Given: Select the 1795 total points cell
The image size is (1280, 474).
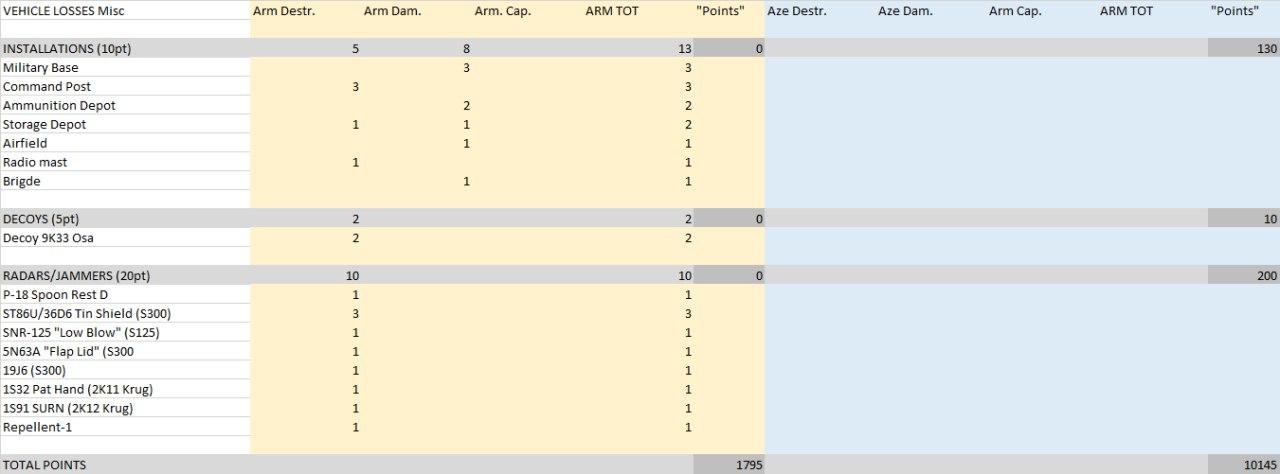Looking at the screenshot, I should pos(728,465).
